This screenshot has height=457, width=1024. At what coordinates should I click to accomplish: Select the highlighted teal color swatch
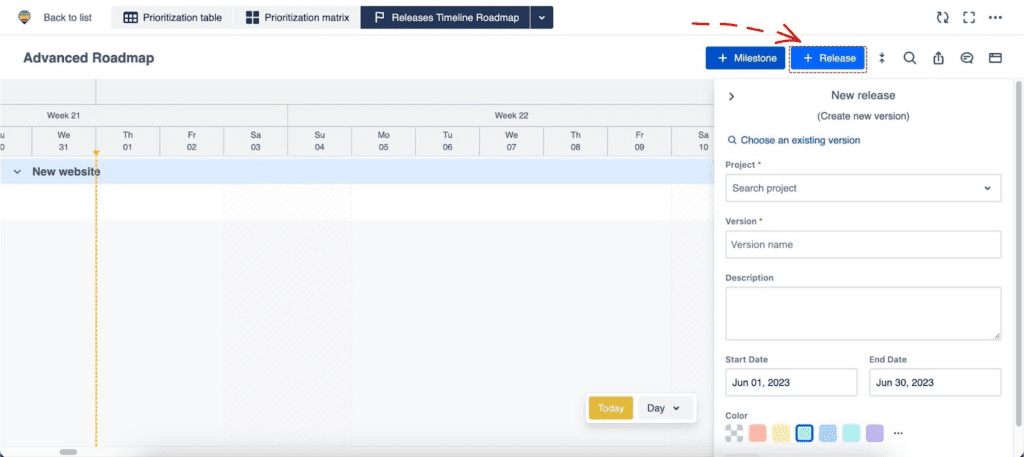click(x=805, y=433)
